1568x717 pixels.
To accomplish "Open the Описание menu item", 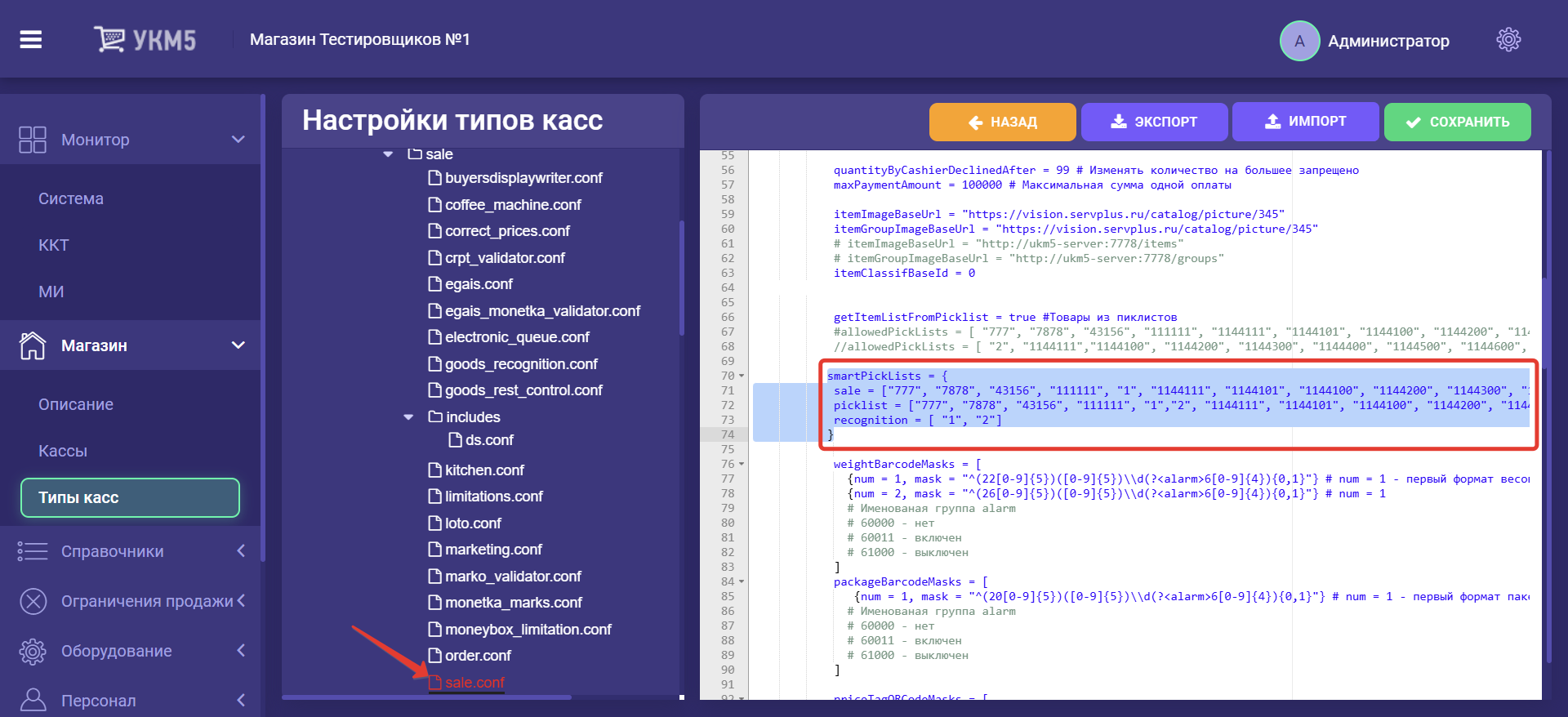I will click(76, 404).
